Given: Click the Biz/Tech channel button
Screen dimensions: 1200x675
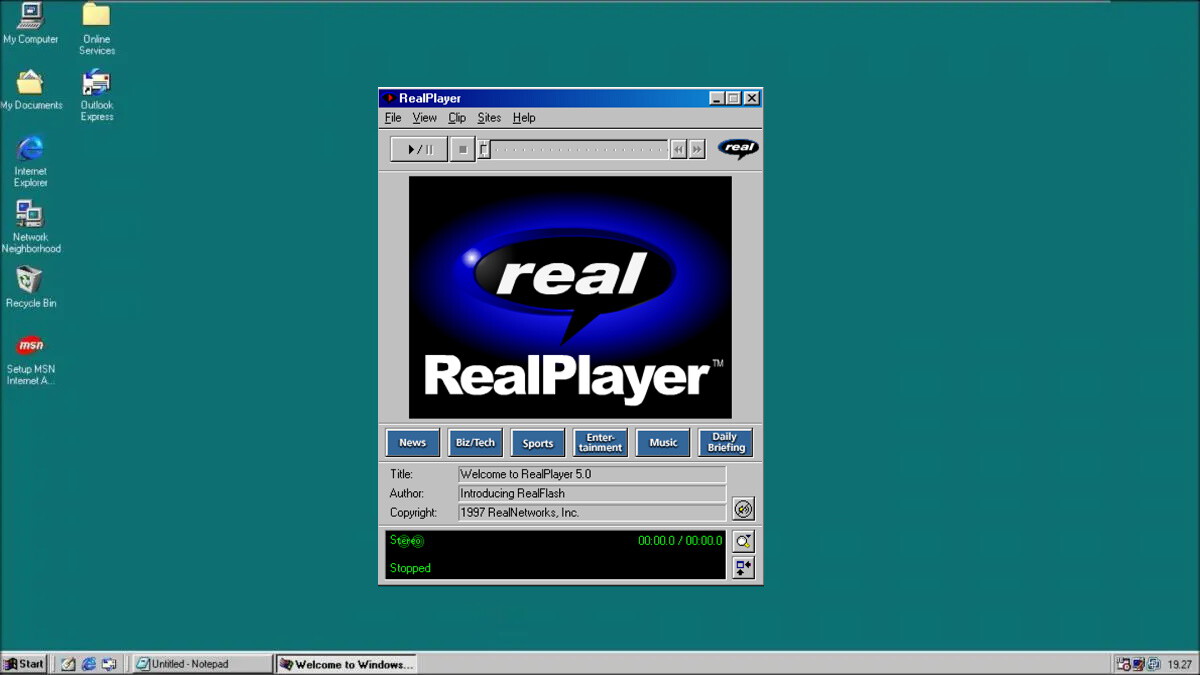Looking at the screenshot, I should pyautogui.click(x=475, y=442).
